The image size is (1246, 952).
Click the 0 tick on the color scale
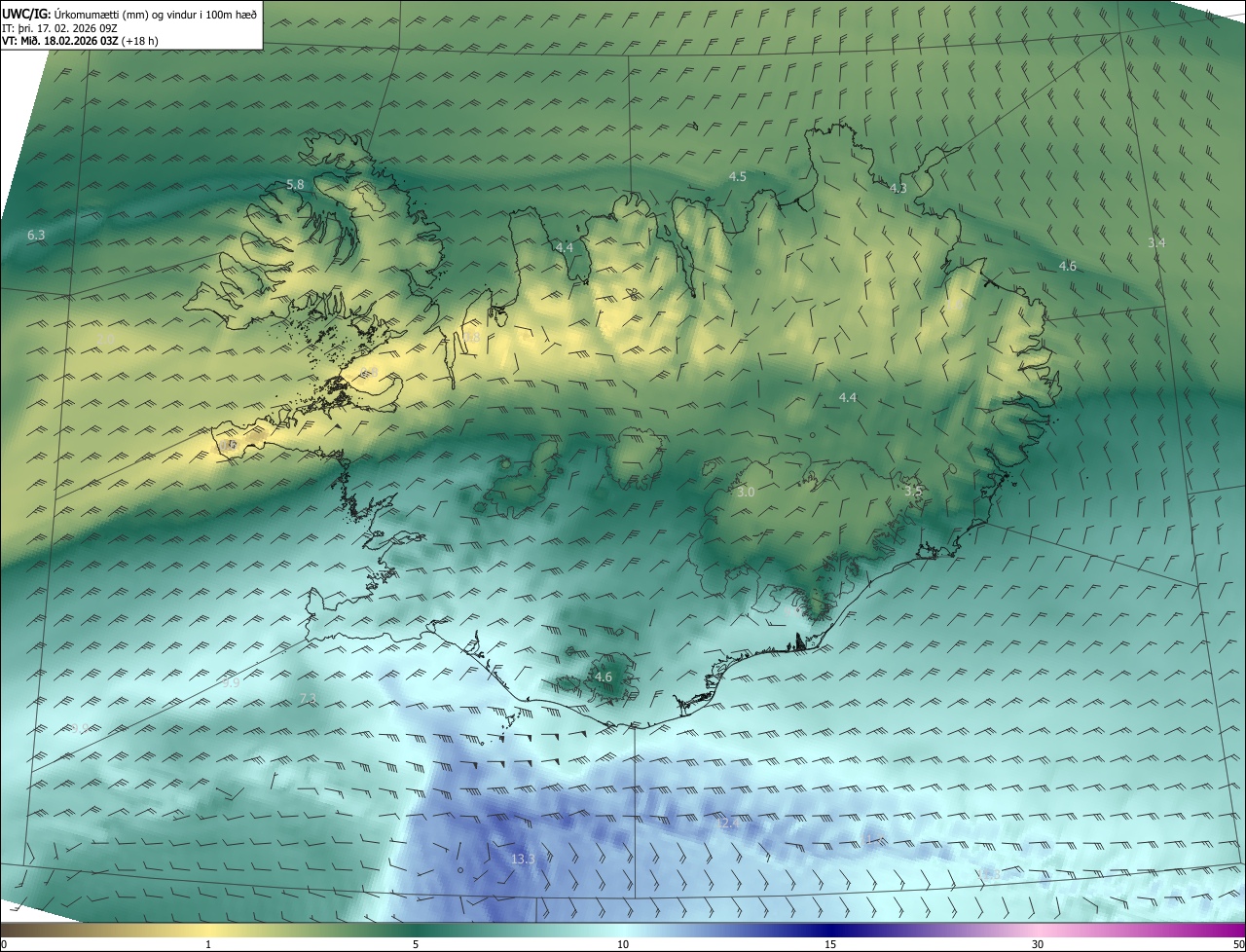tap(4, 944)
